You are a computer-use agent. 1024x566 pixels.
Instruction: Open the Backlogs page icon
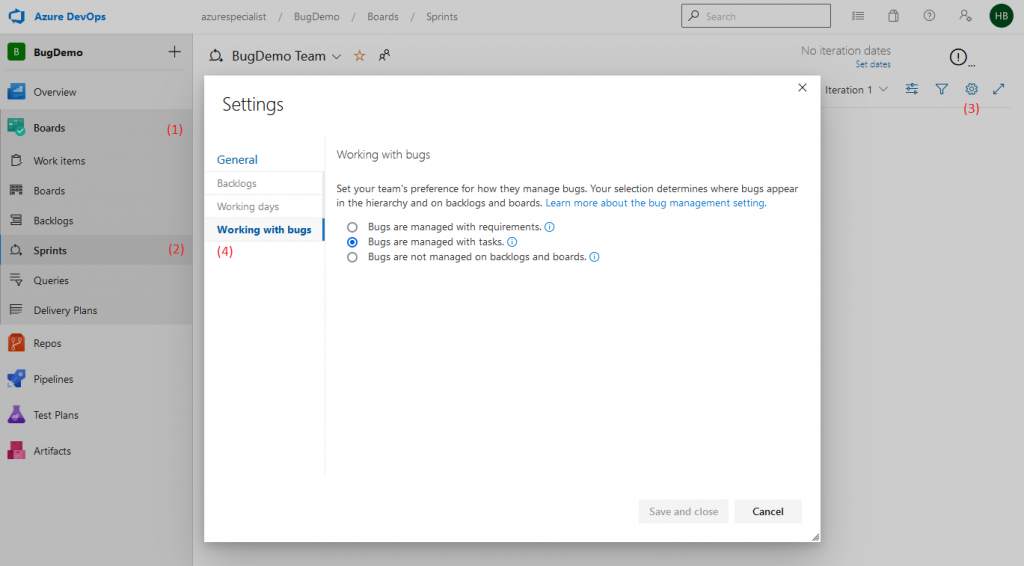(x=16, y=221)
